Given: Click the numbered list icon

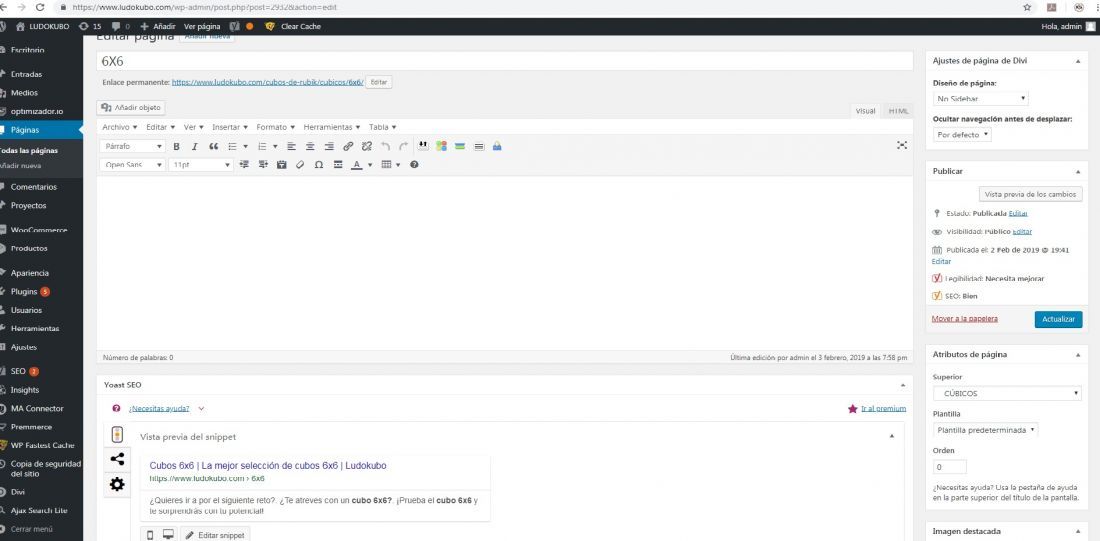Looking at the screenshot, I should coord(262,147).
